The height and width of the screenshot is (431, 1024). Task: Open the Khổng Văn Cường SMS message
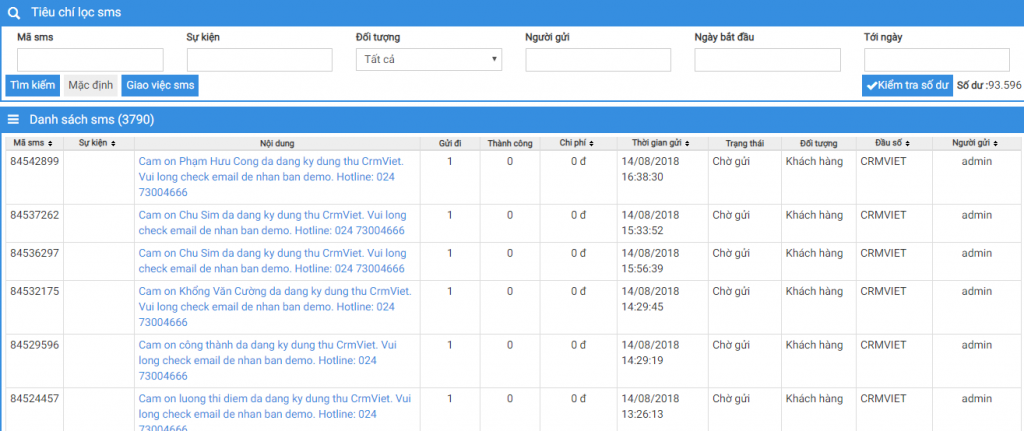point(275,307)
